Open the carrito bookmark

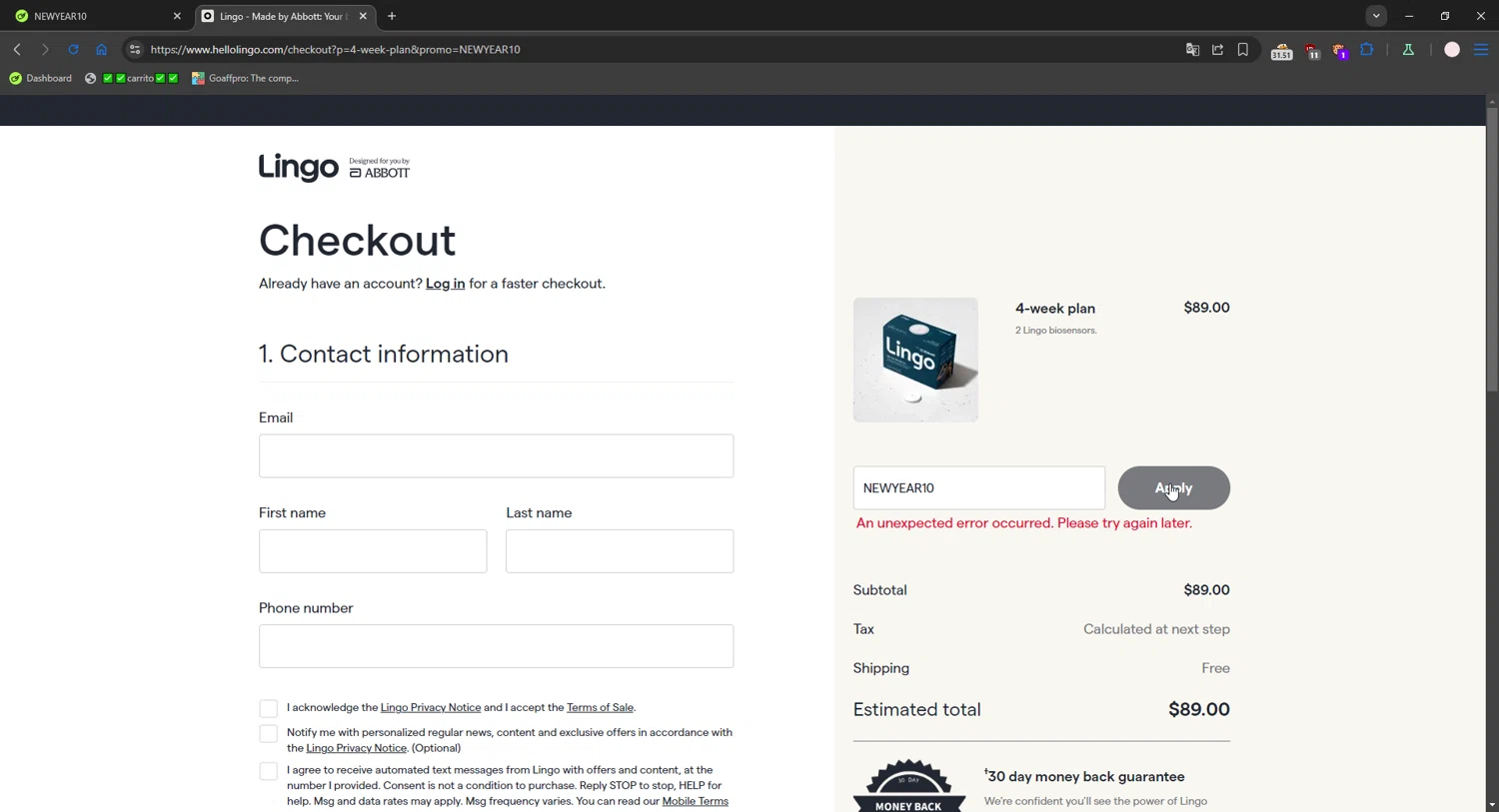coord(132,78)
